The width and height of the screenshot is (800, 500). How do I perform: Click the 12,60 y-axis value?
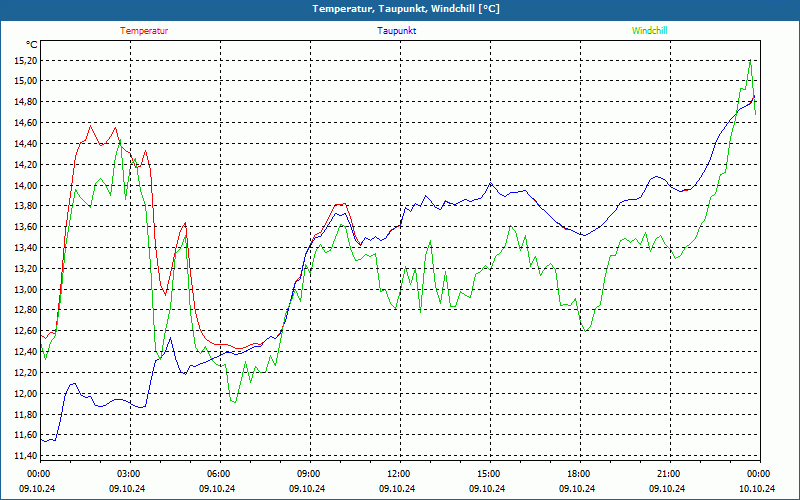coord(27,331)
